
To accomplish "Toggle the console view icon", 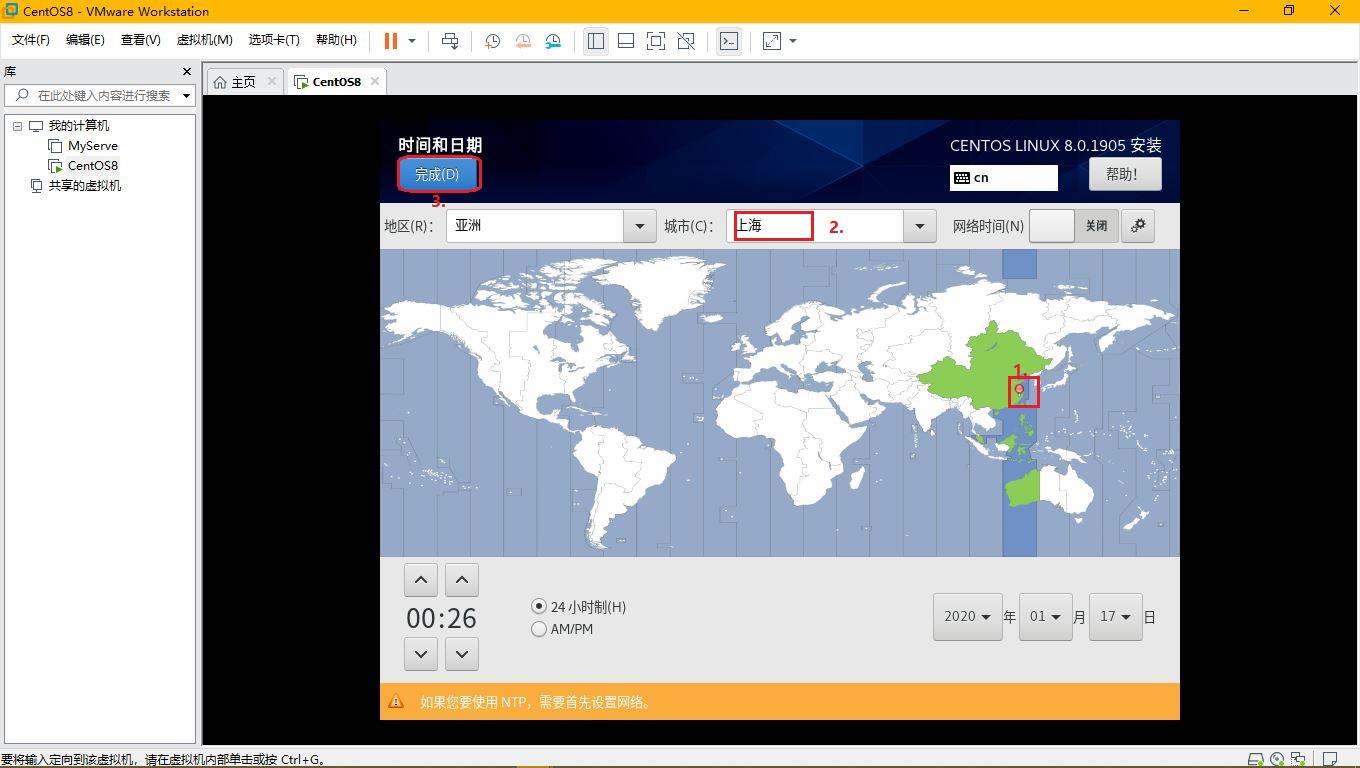I will (x=729, y=41).
